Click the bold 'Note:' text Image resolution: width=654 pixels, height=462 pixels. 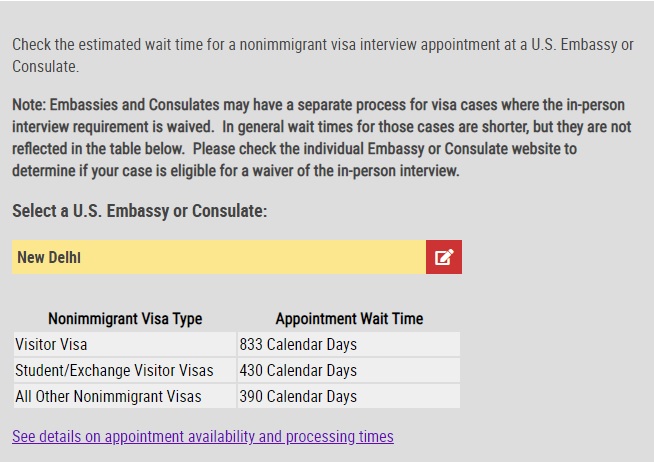click(32, 104)
